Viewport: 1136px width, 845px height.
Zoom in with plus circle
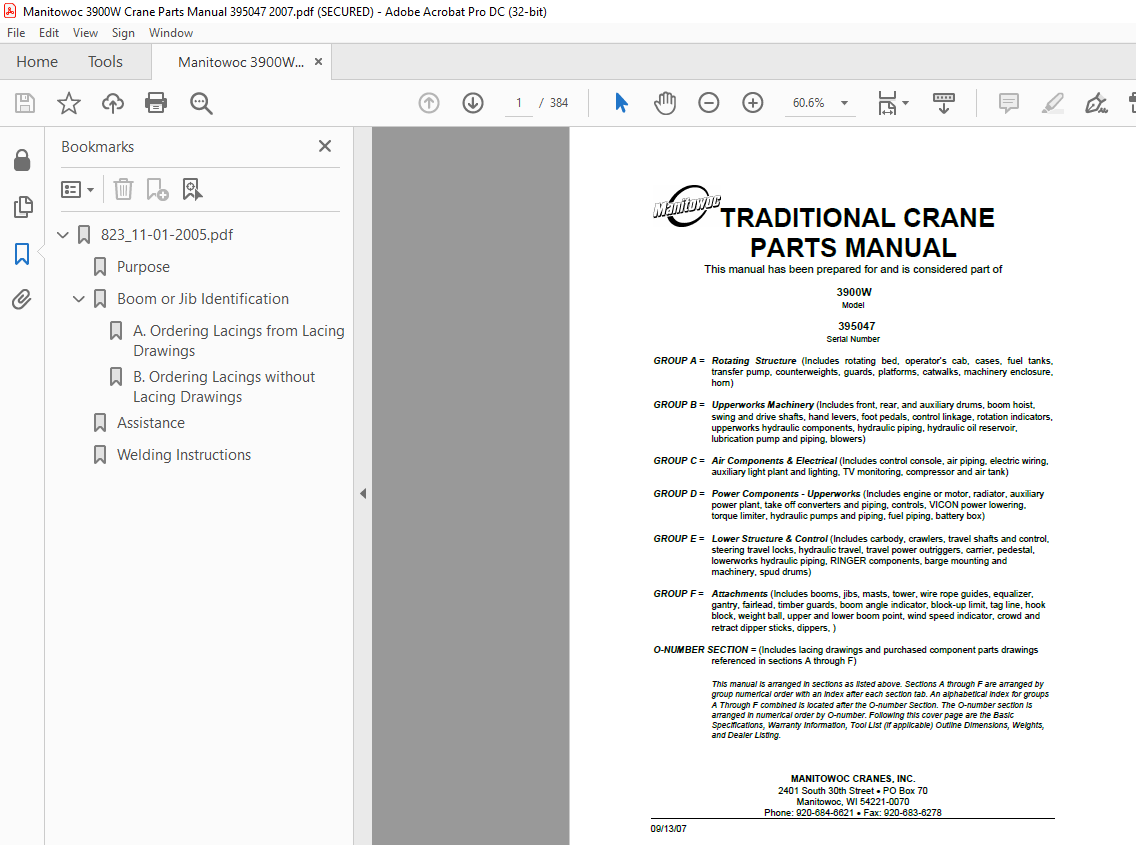point(753,103)
